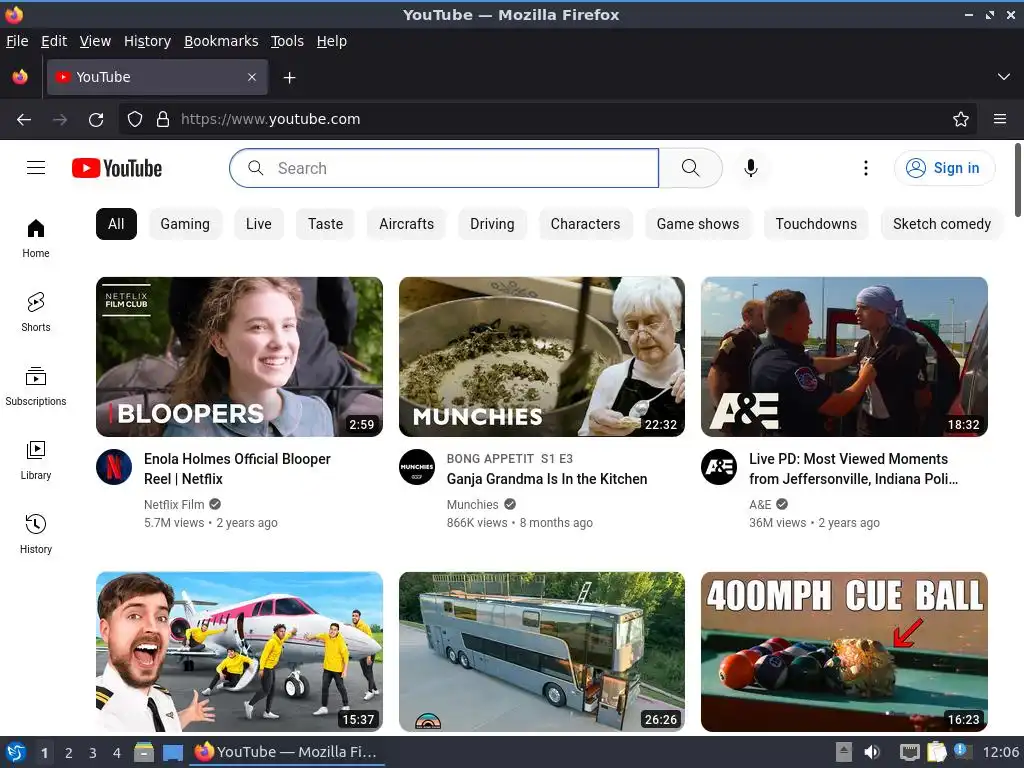This screenshot has height=768, width=1024.
Task: Open Shorts in the sidebar
Action: (36, 312)
